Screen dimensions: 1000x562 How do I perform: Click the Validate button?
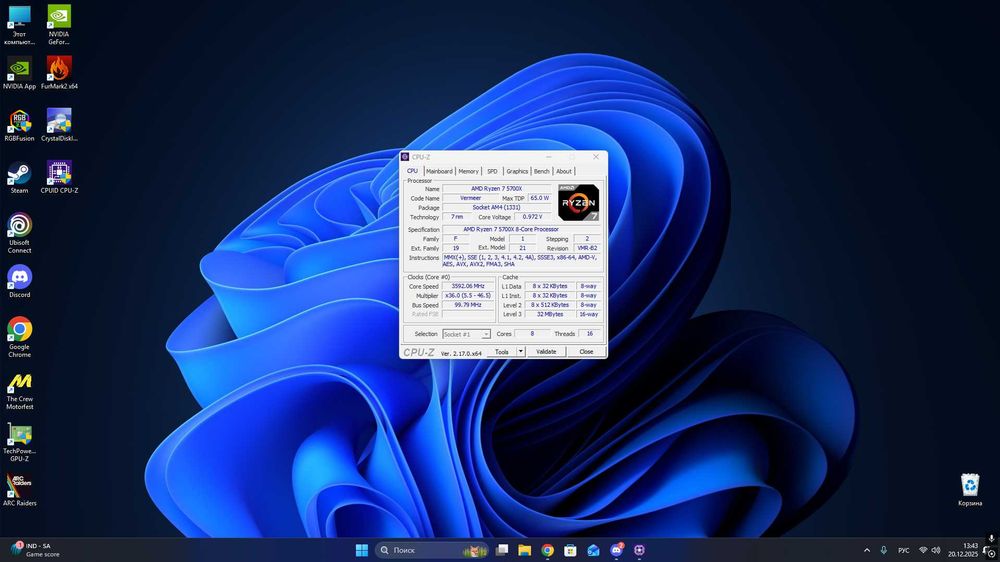click(x=546, y=351)
